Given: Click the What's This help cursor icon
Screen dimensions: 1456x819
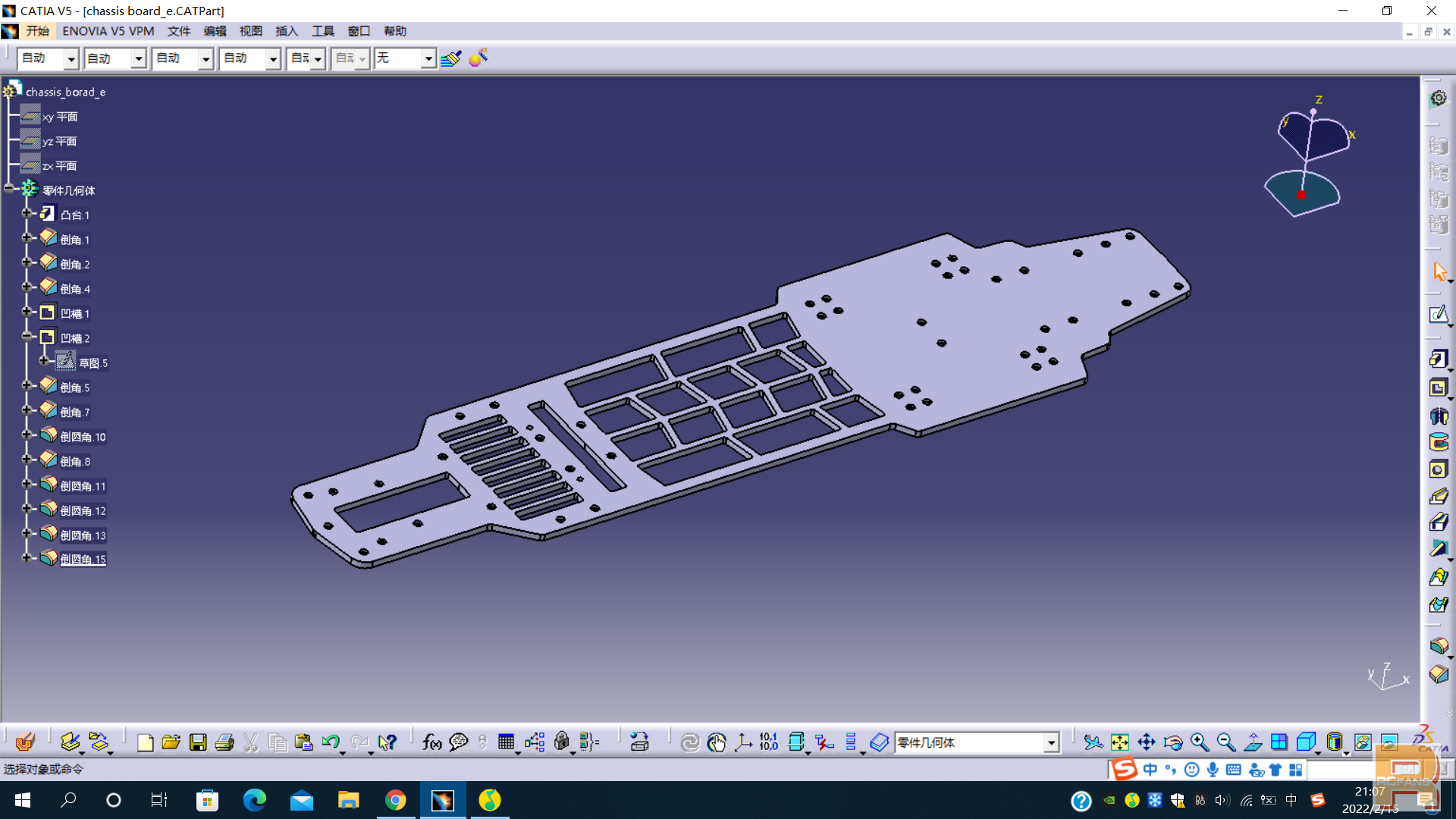Looking at the screenshot, I should (387, 742).
